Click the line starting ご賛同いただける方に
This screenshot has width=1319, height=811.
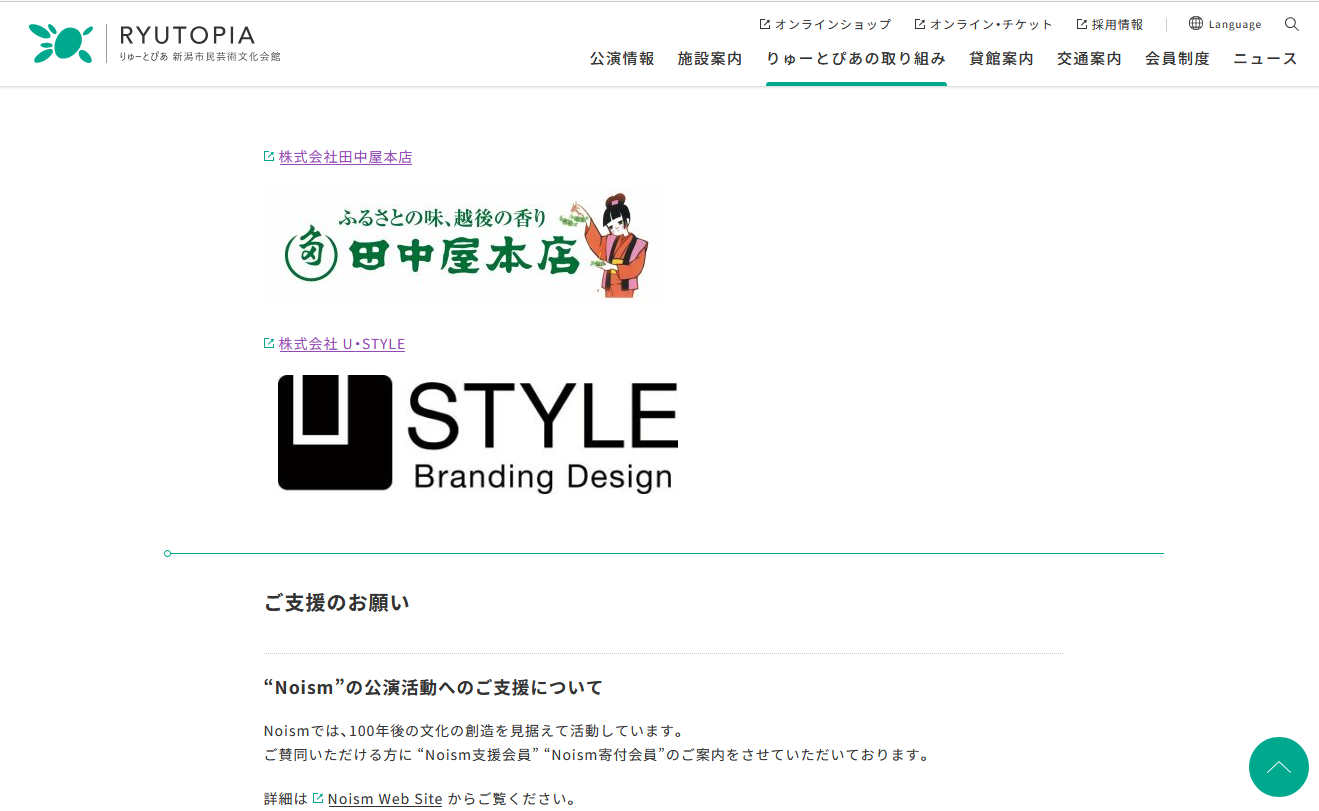(597, 755)
